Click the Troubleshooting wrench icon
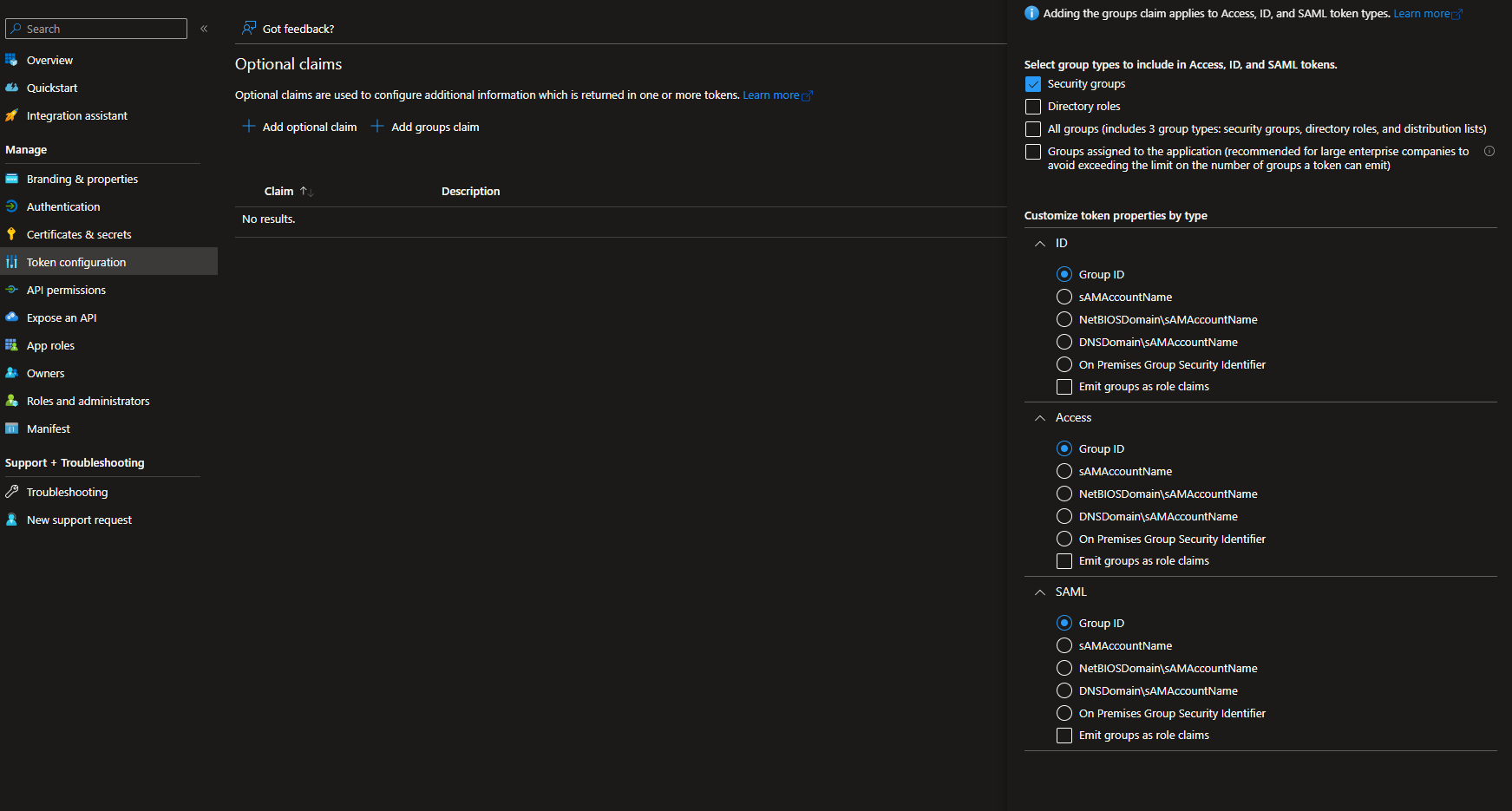This screenshot has height=811, width=1512. (x=11, y=492)
